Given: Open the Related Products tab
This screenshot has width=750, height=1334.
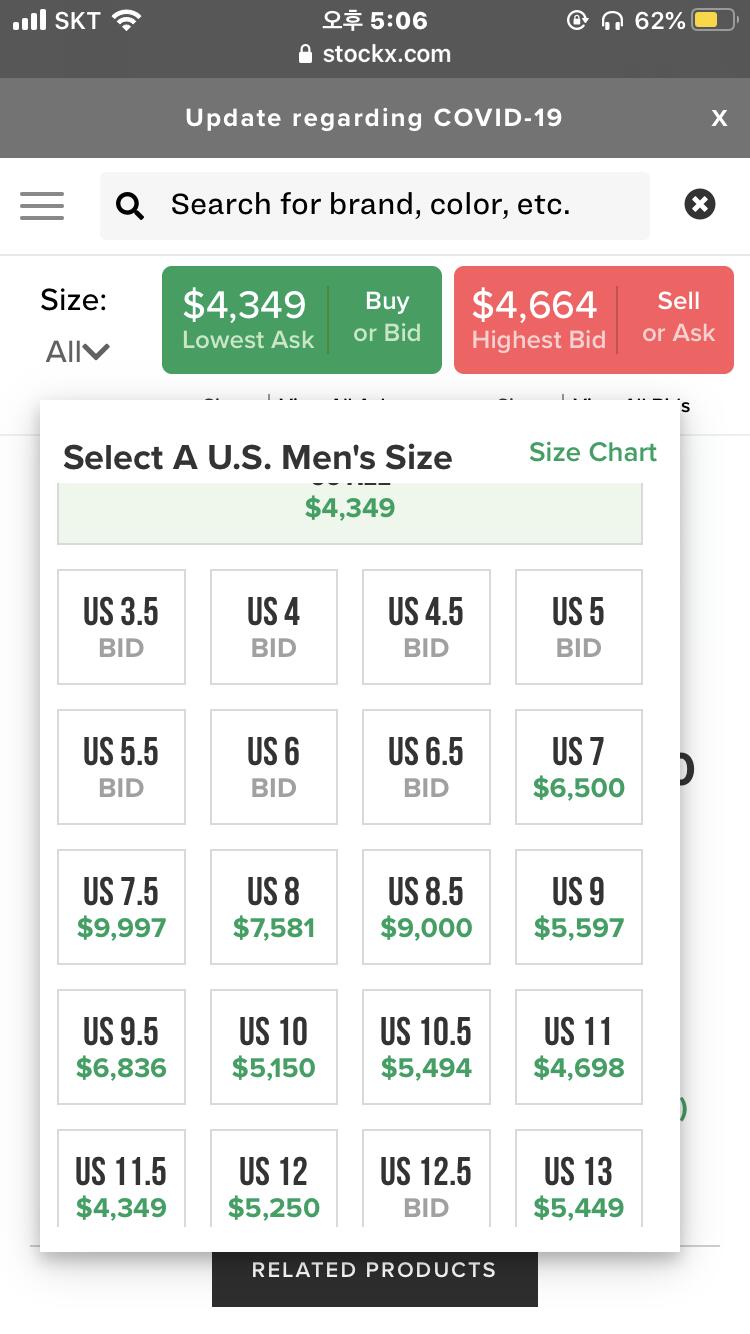Looking at the screenshot, I should (x=374, y=1270).
